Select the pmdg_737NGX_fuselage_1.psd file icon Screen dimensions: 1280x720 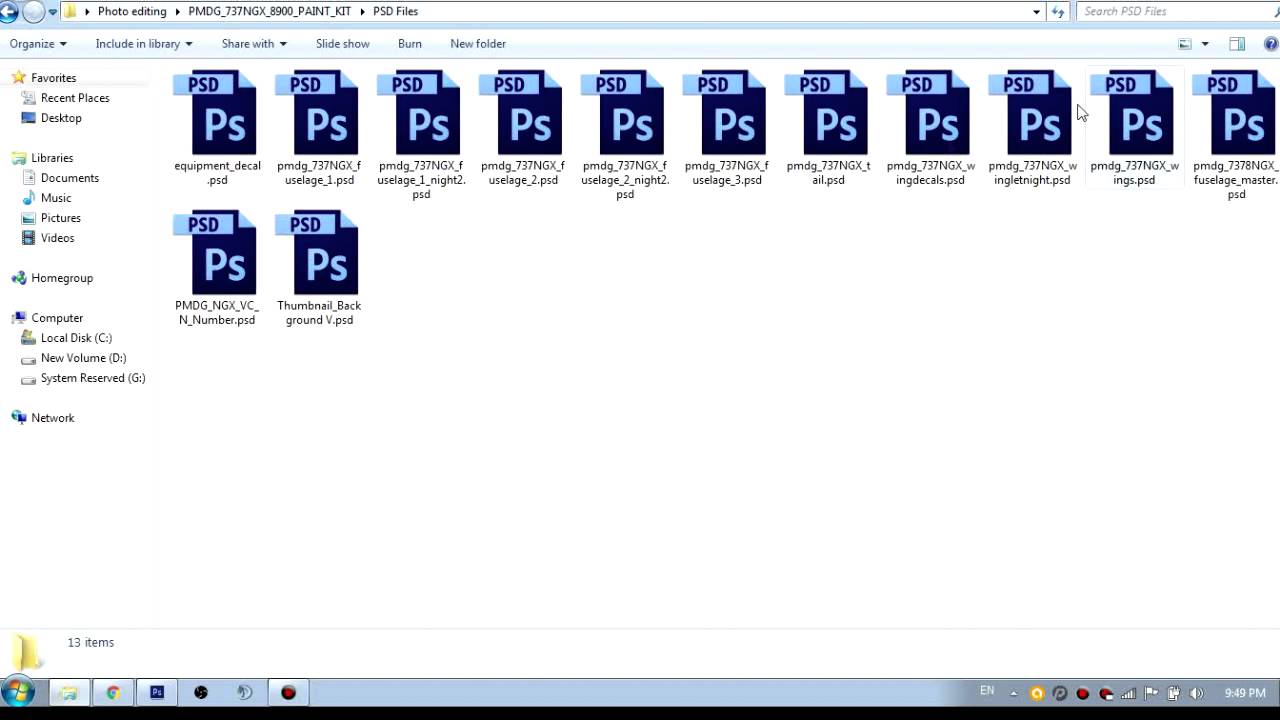click(x=319, y=113)
